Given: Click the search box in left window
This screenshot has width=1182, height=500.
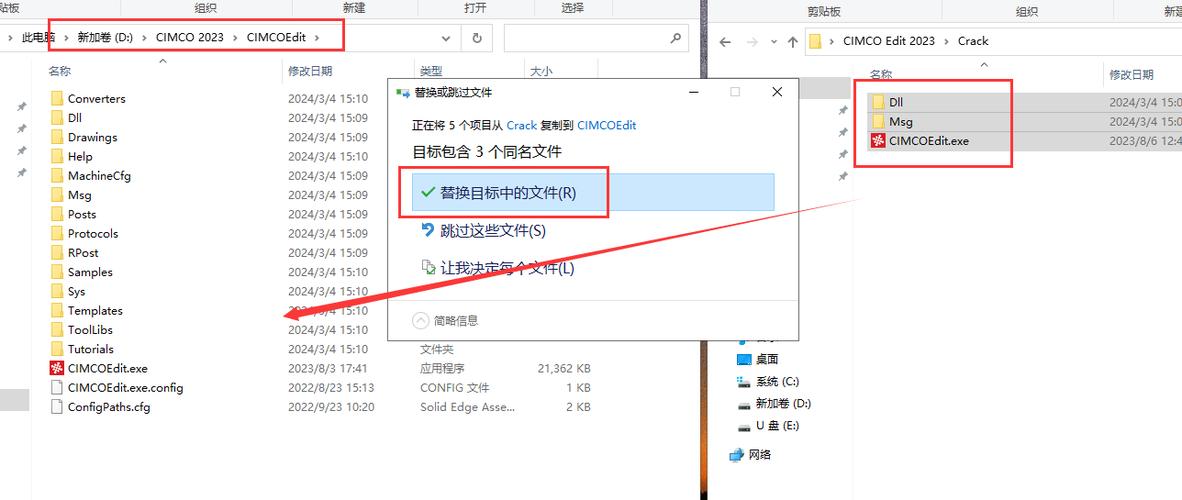Looking at the screenshot, I should point(596,38).
